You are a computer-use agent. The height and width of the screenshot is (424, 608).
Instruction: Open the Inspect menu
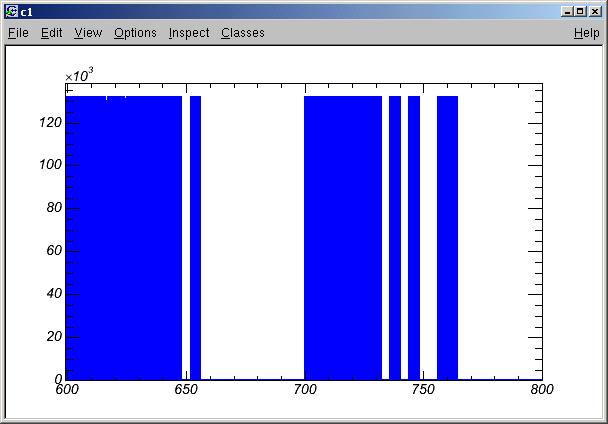[x=189, y=33]
